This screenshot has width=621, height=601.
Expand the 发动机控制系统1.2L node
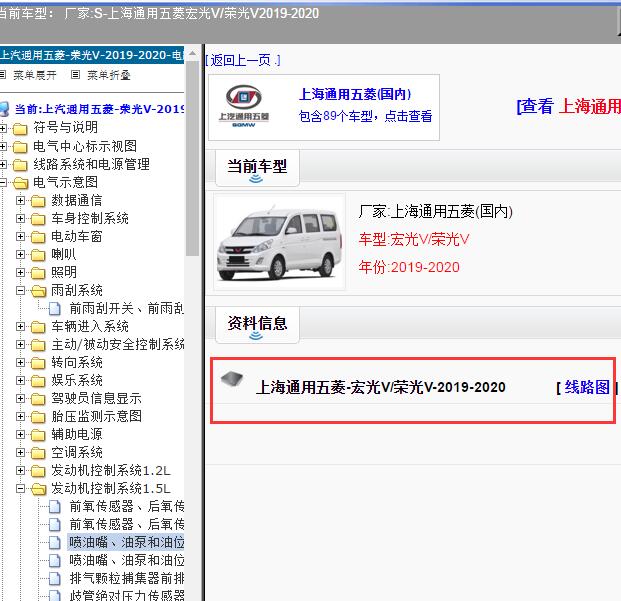[x=20, y=471]
